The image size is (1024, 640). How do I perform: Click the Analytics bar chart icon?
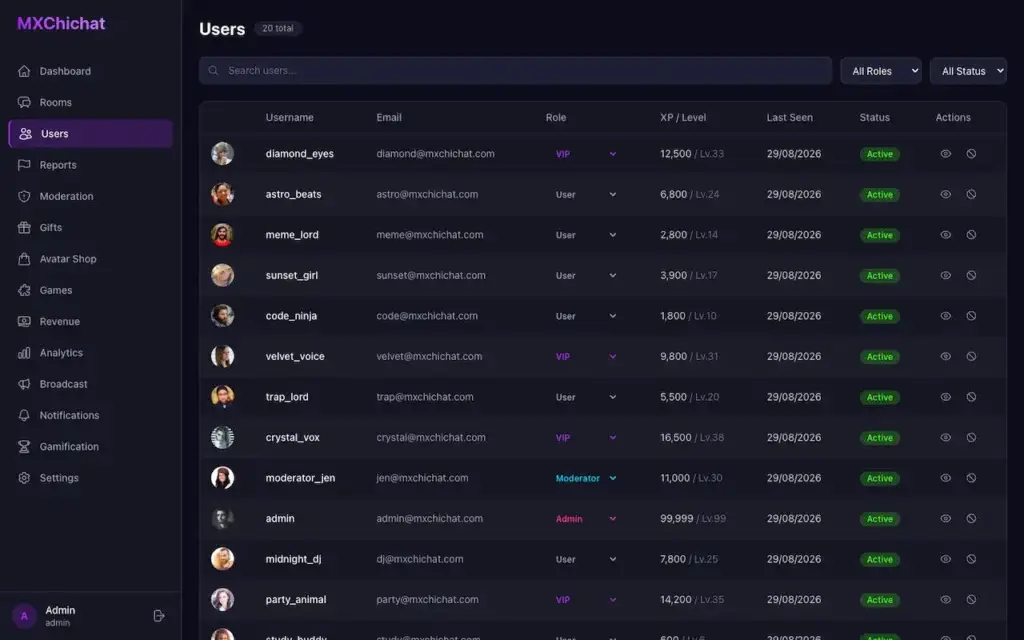24,353
